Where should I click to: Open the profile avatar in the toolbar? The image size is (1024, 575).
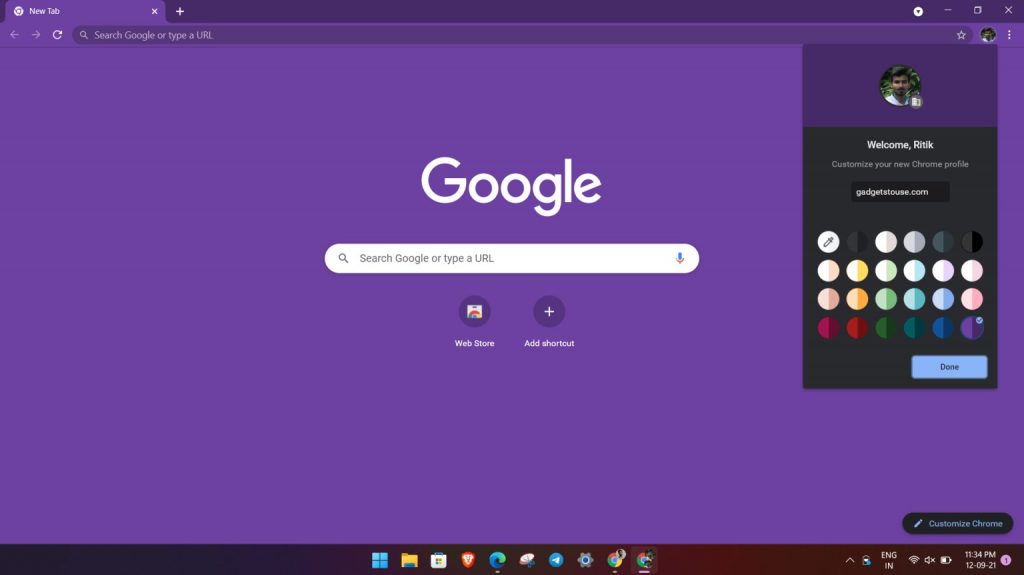pos(987,35)
